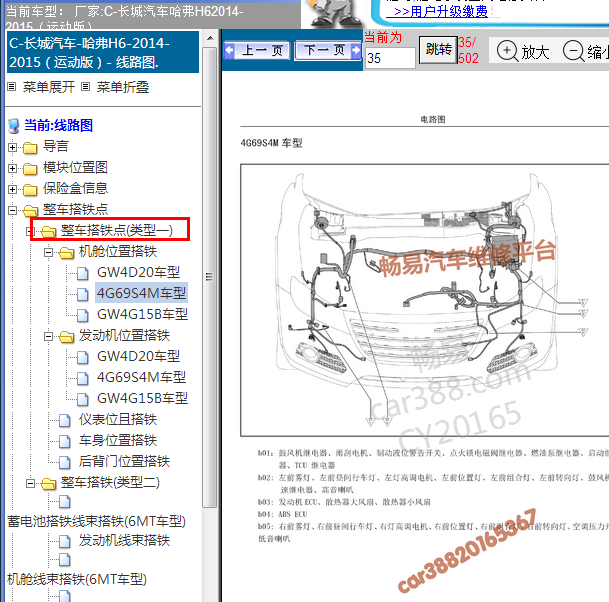
Task: Click the 导言 folder icon
Action: (x=30, y=148)
